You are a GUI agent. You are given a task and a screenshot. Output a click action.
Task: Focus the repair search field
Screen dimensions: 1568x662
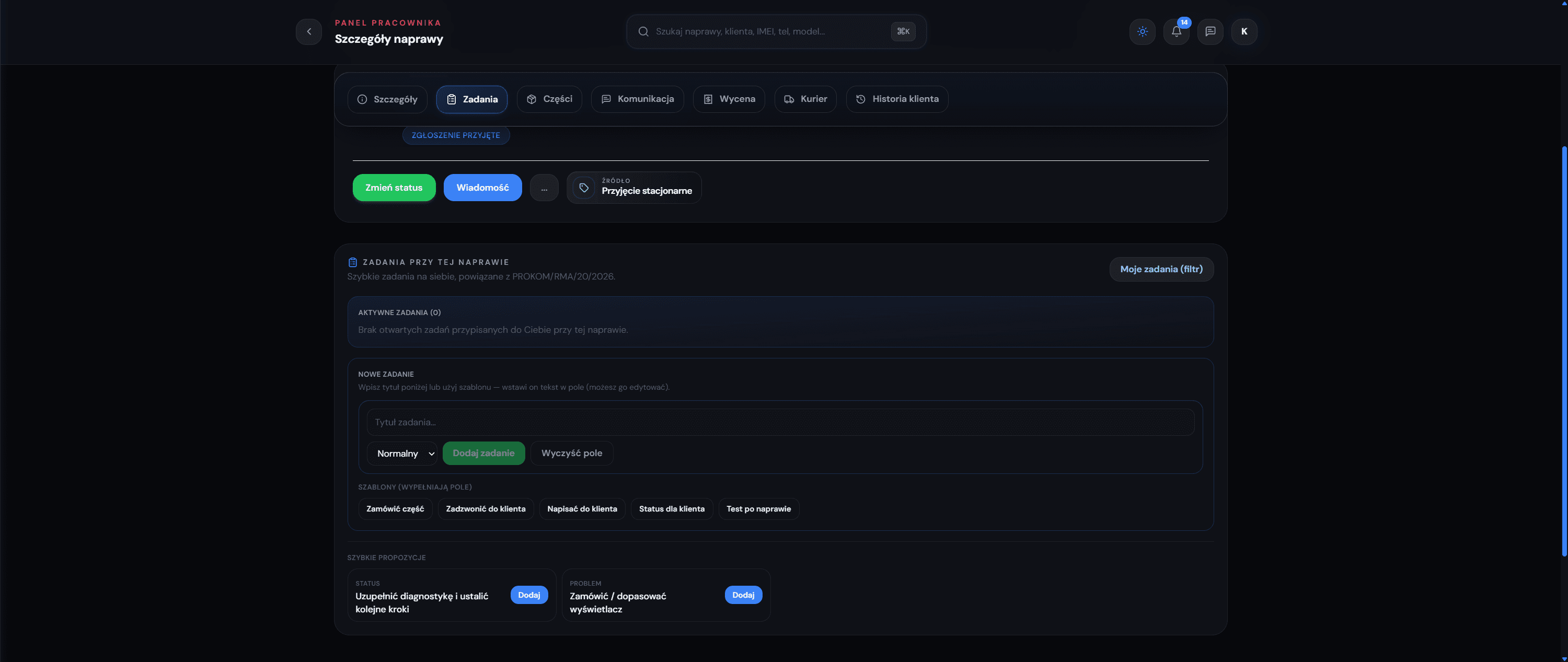click(776, 32)
